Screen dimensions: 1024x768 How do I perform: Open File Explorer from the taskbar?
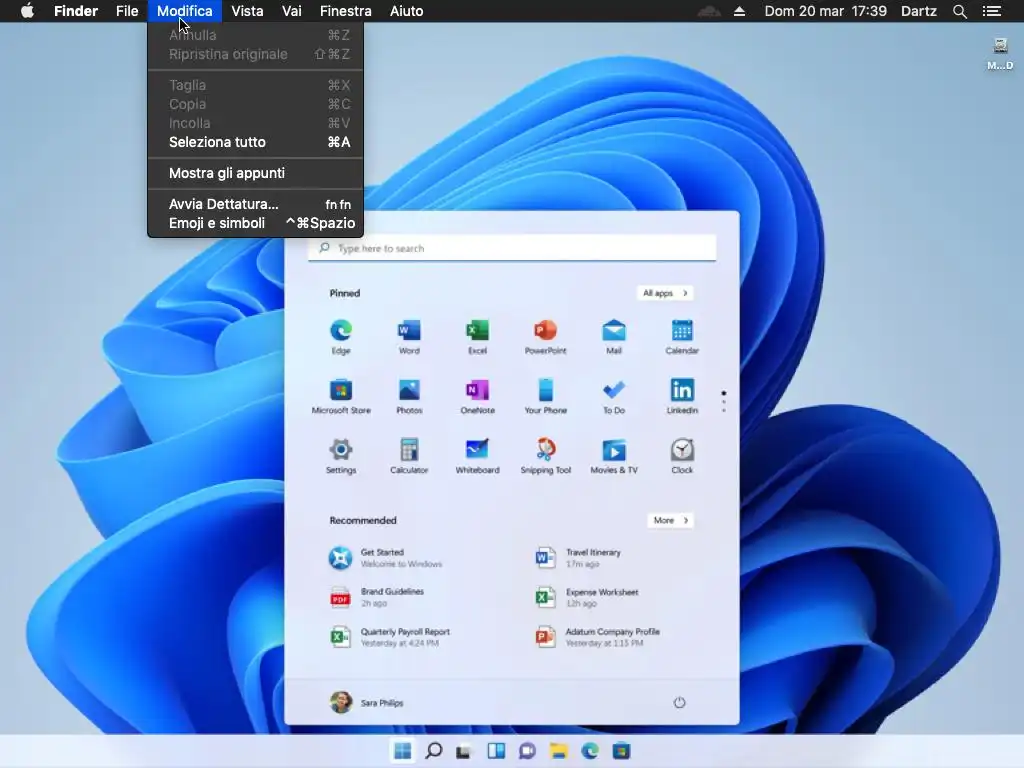coord(558,751)
